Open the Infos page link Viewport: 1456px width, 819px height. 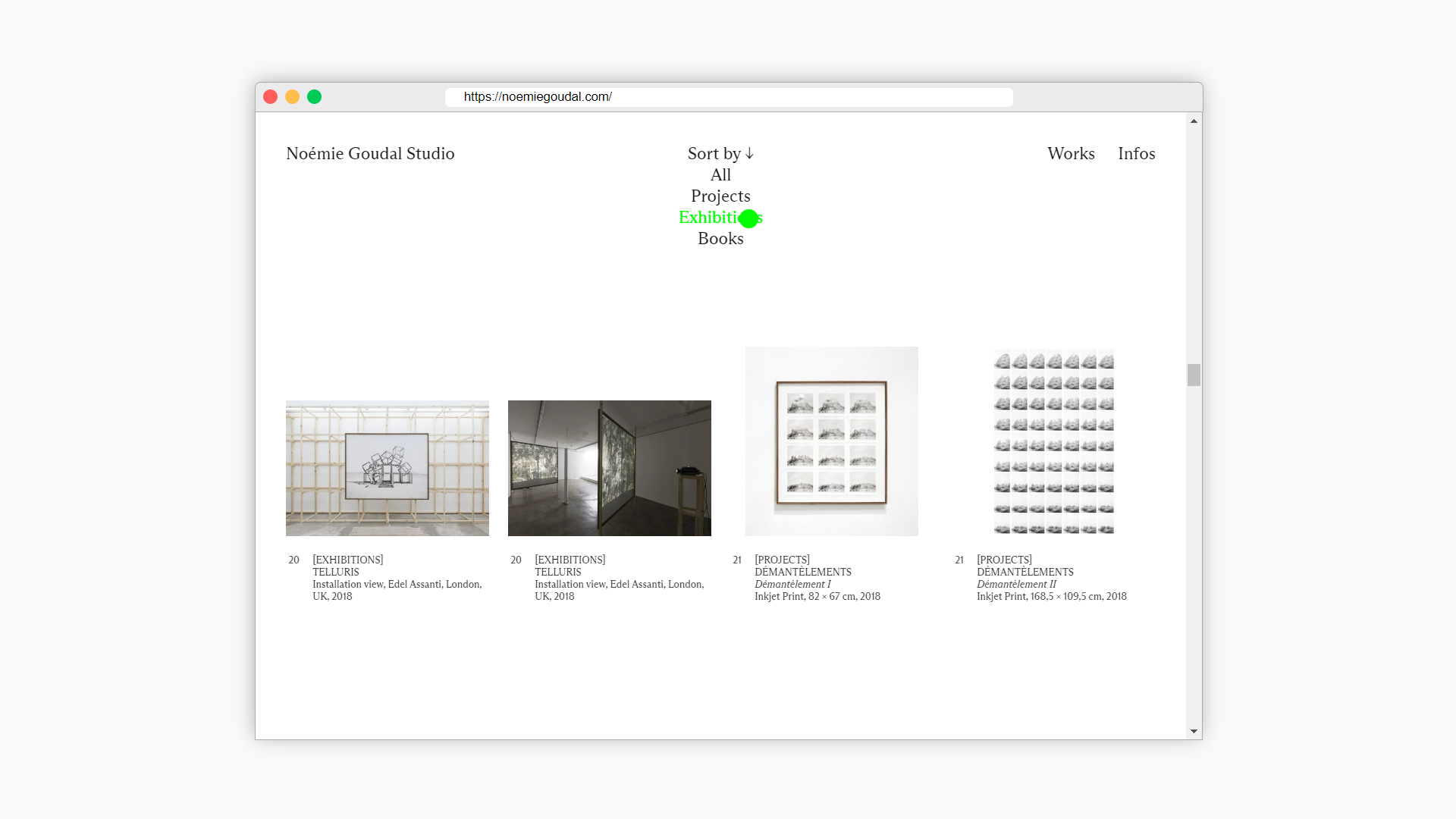pos(1136,154)
